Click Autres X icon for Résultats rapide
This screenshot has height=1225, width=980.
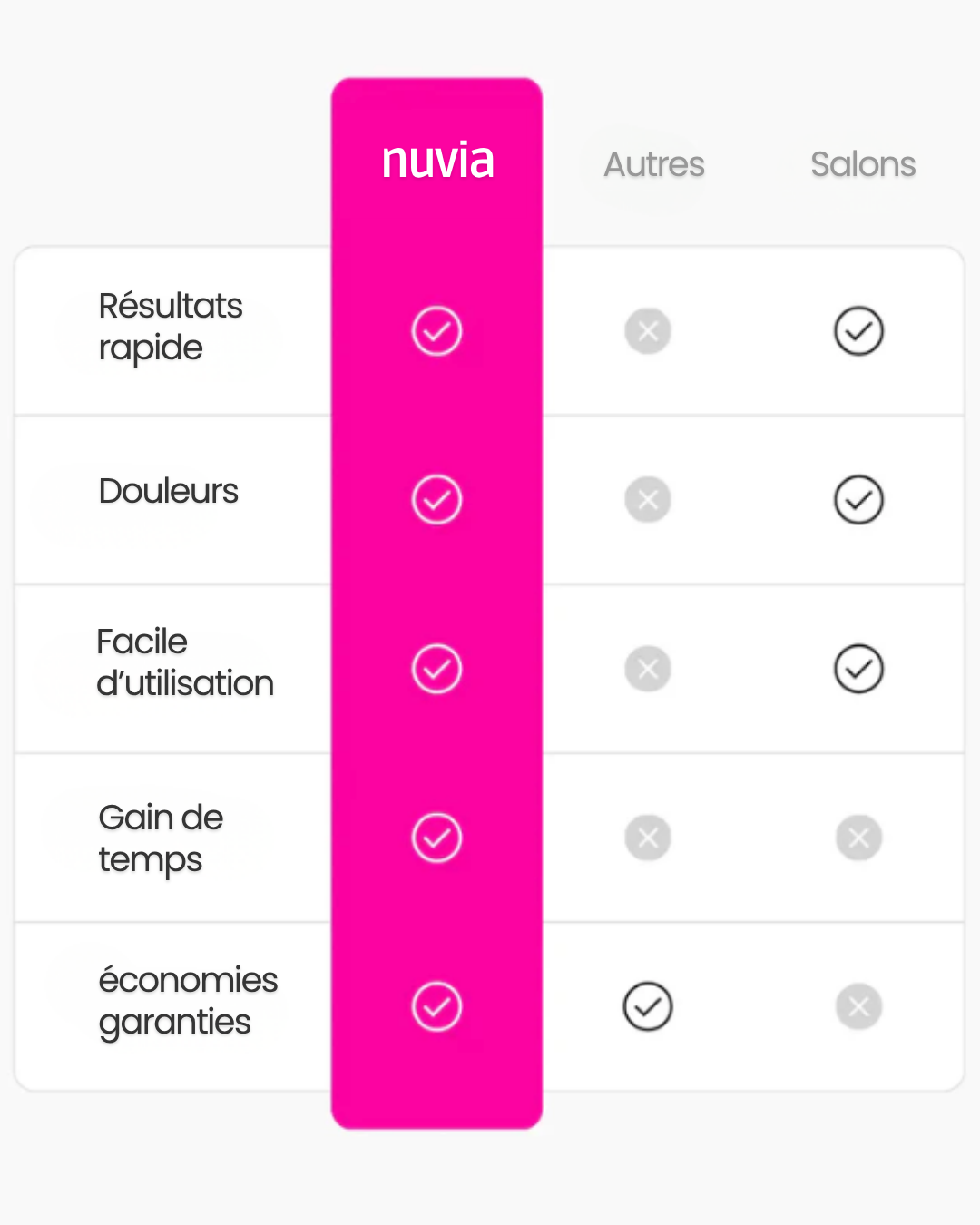[648, 331]
